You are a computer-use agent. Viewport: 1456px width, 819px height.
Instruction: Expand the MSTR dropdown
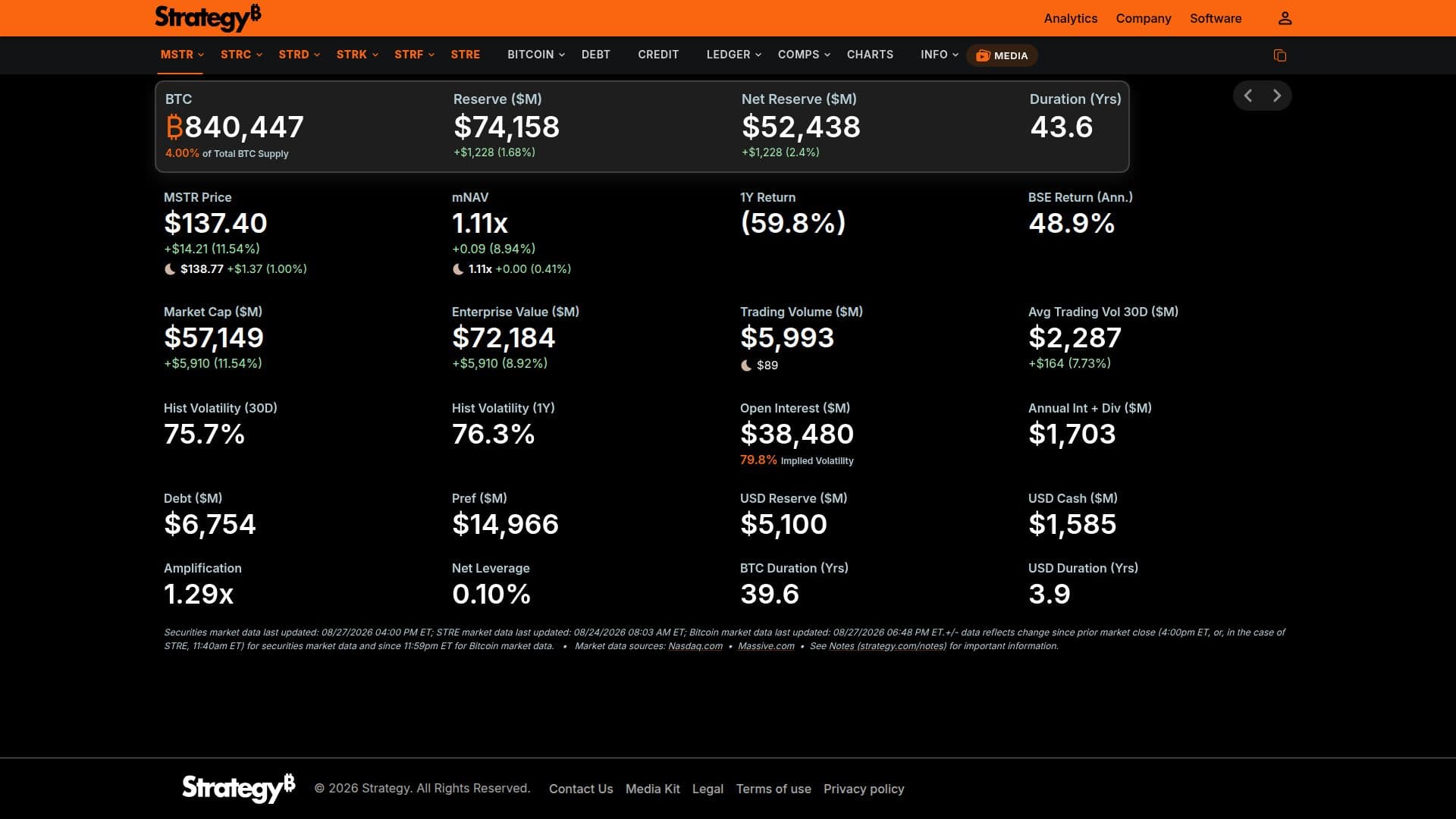[182, 55]
